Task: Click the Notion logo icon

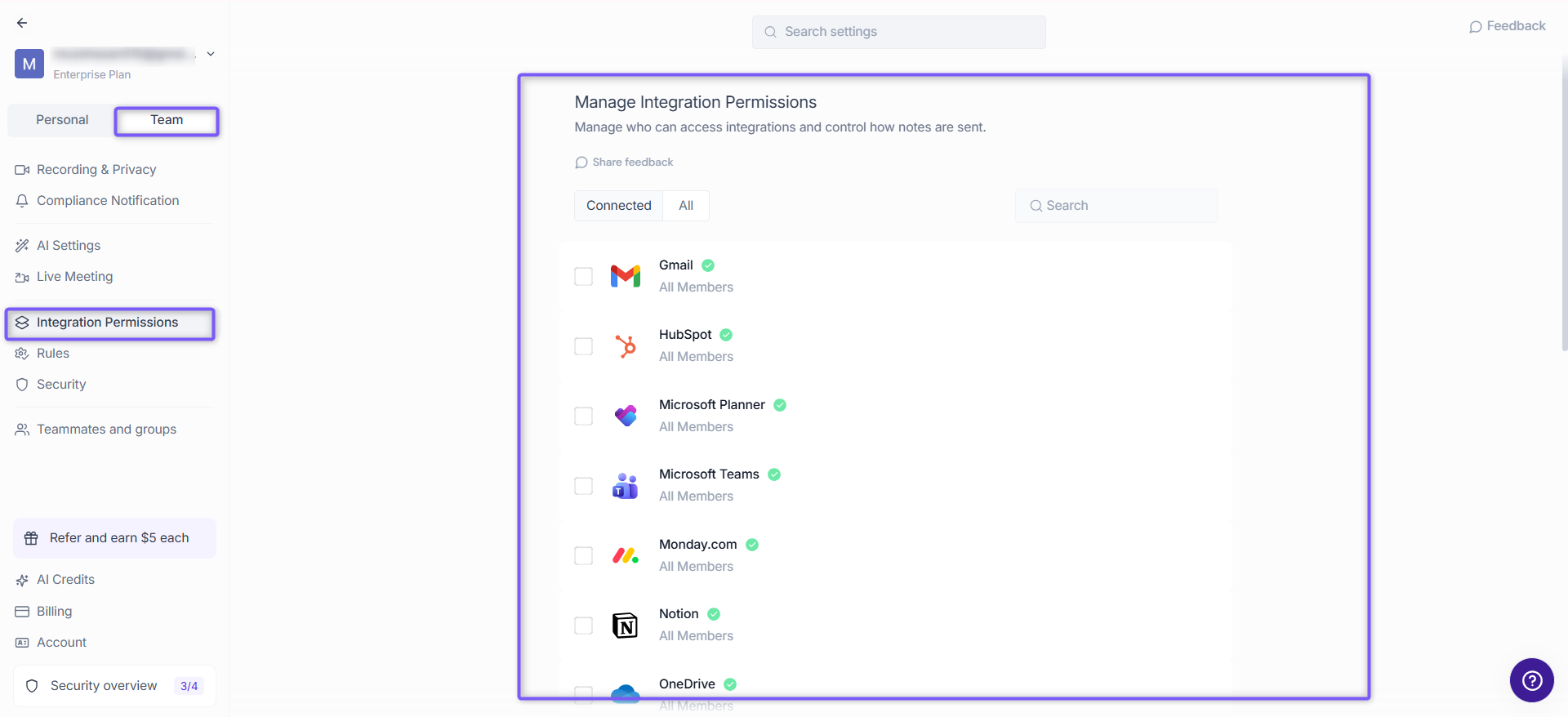Action: (626, 626)
